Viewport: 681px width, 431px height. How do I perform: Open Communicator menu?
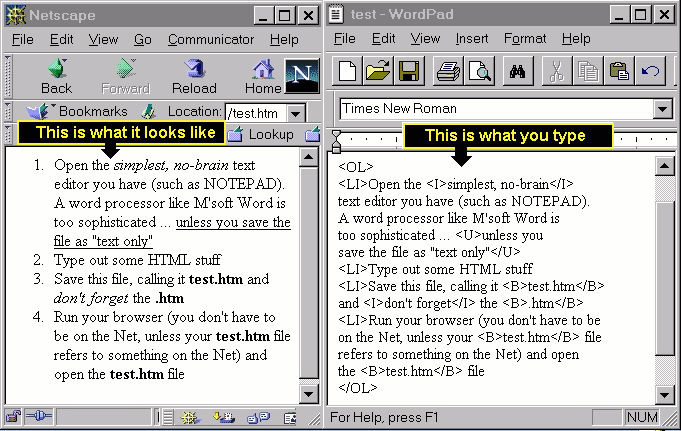pyautogui.click(x=211, y=40)
